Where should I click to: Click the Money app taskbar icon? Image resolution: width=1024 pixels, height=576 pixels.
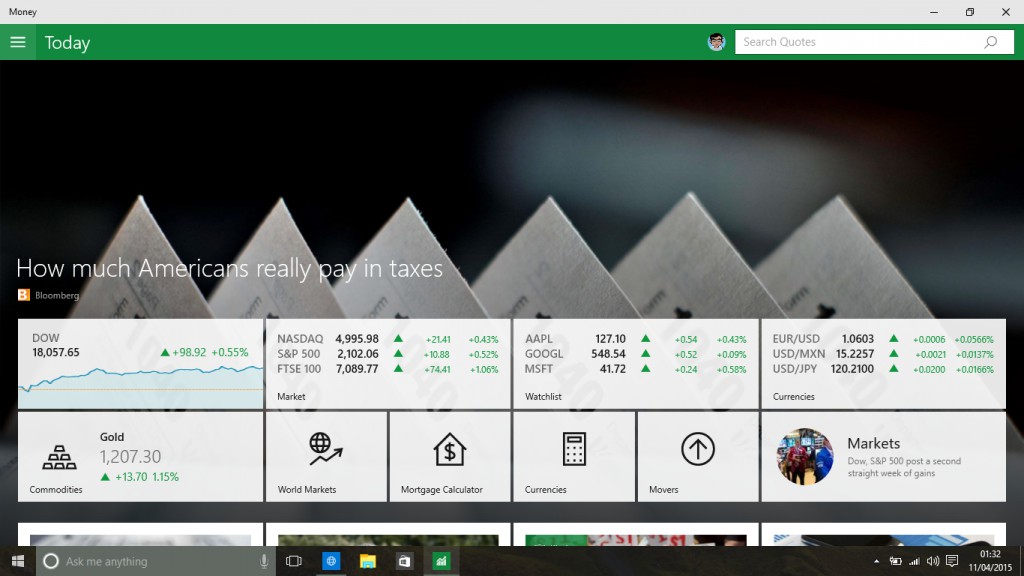pyautogui.click(x=441, y=561)
